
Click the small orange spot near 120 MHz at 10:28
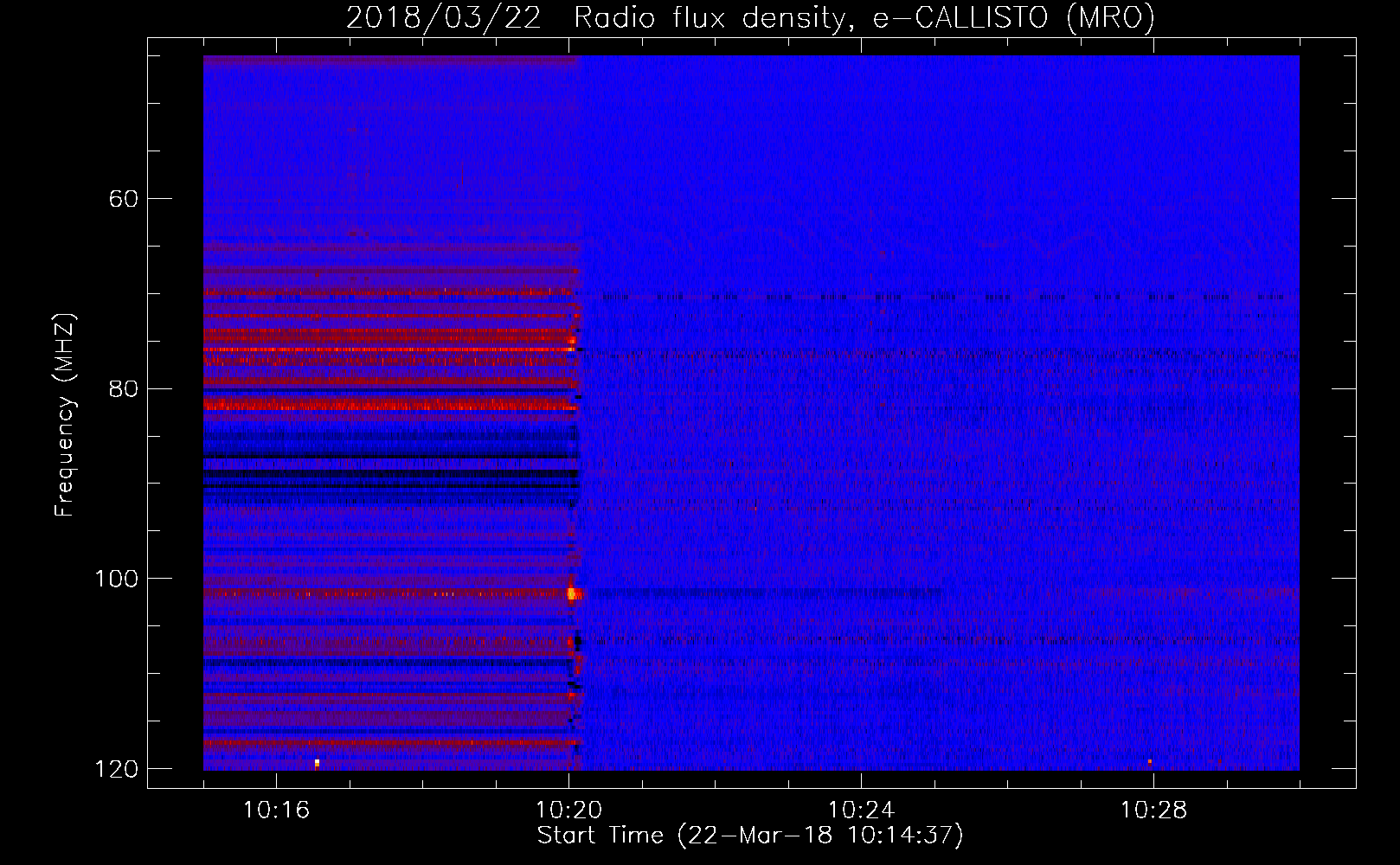1150,761
